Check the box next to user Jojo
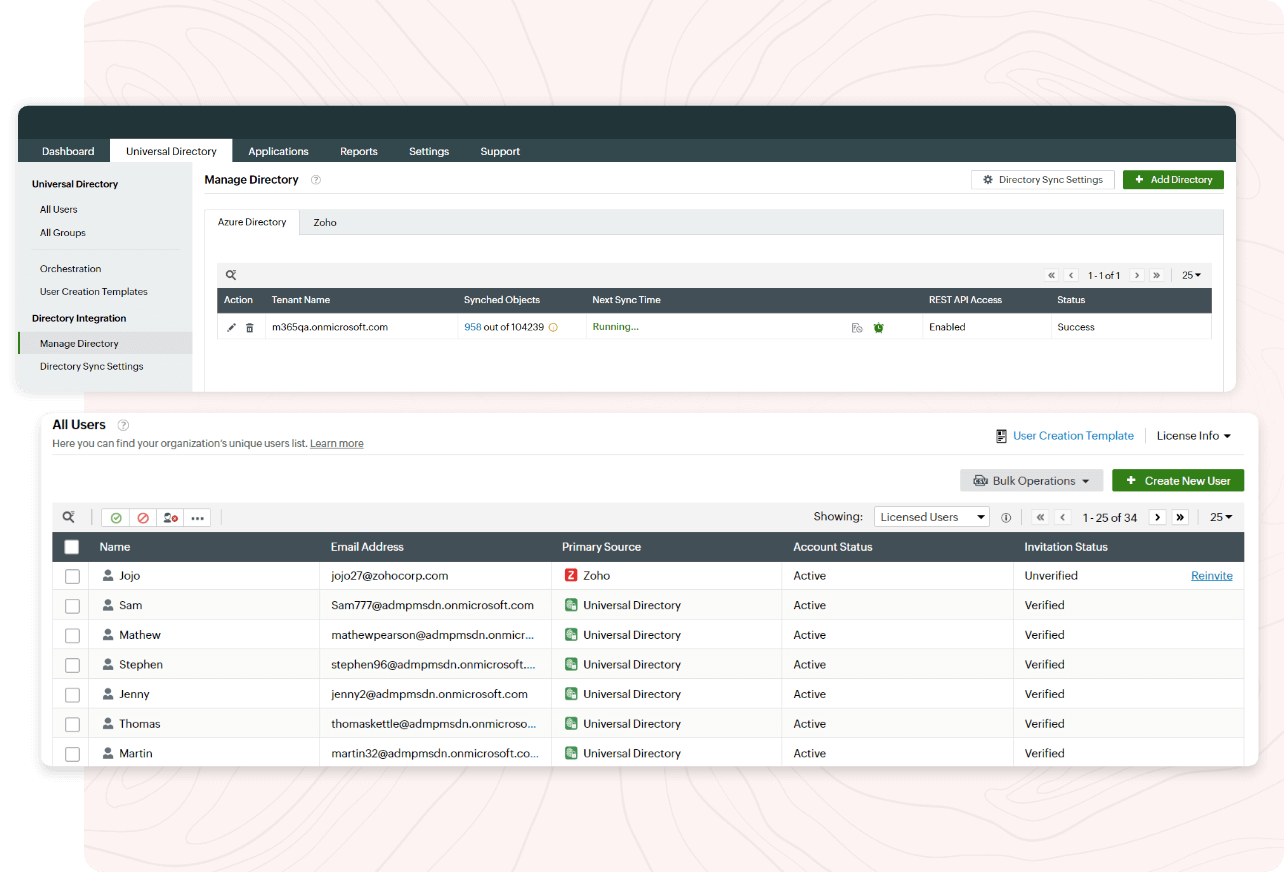 (x=72, y=576)
